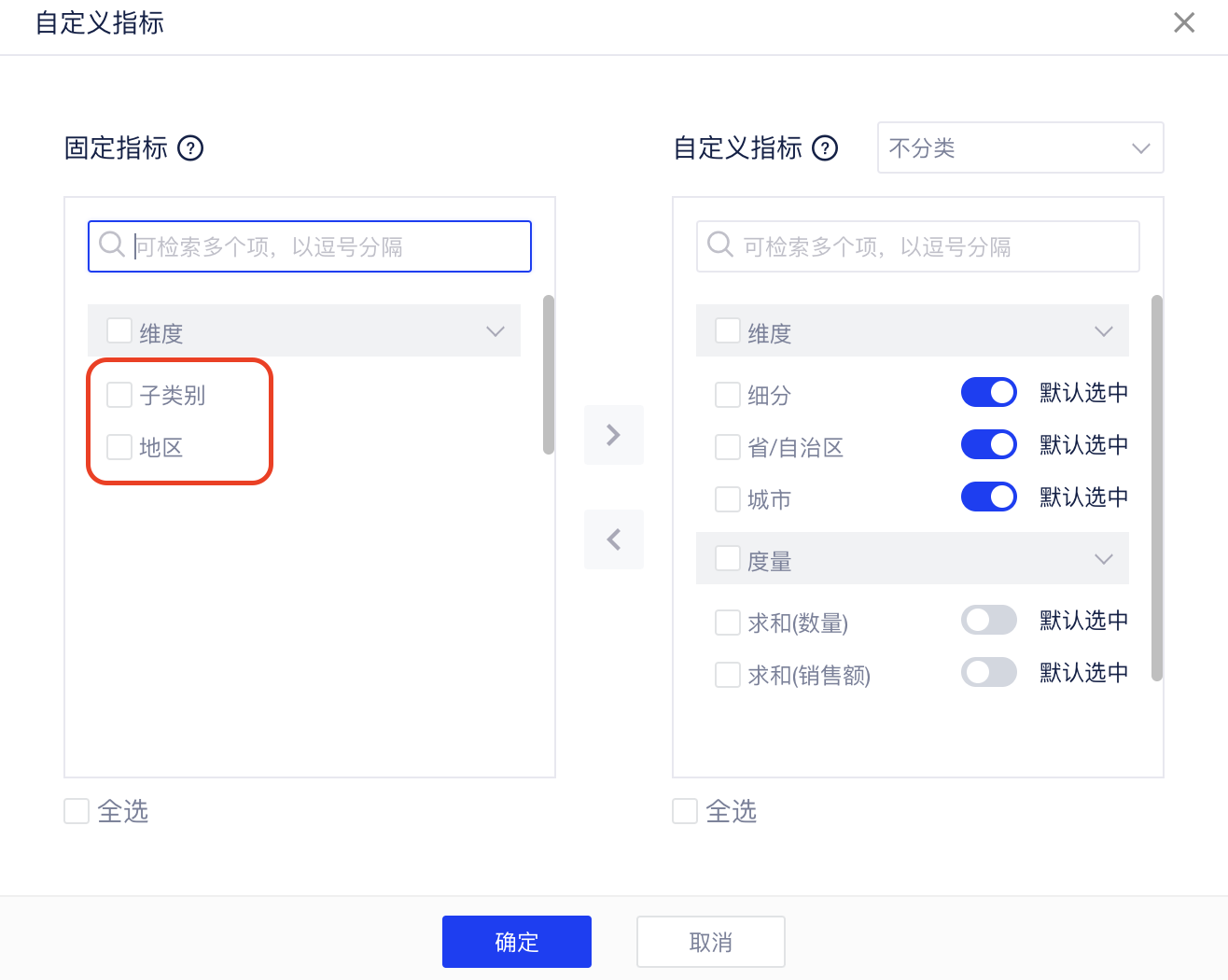
Task: Enable 求和(数量) default-selected toggle
Action: point(988,621)
